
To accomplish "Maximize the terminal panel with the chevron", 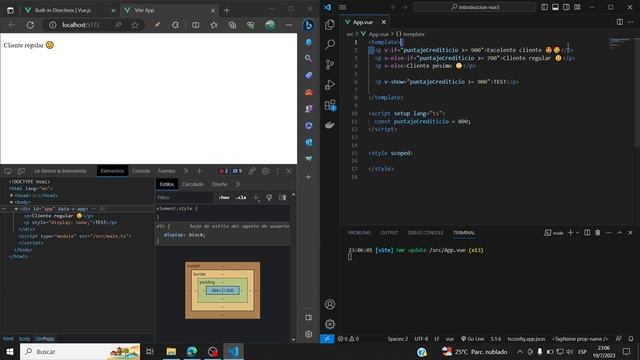I will (620, 233).
